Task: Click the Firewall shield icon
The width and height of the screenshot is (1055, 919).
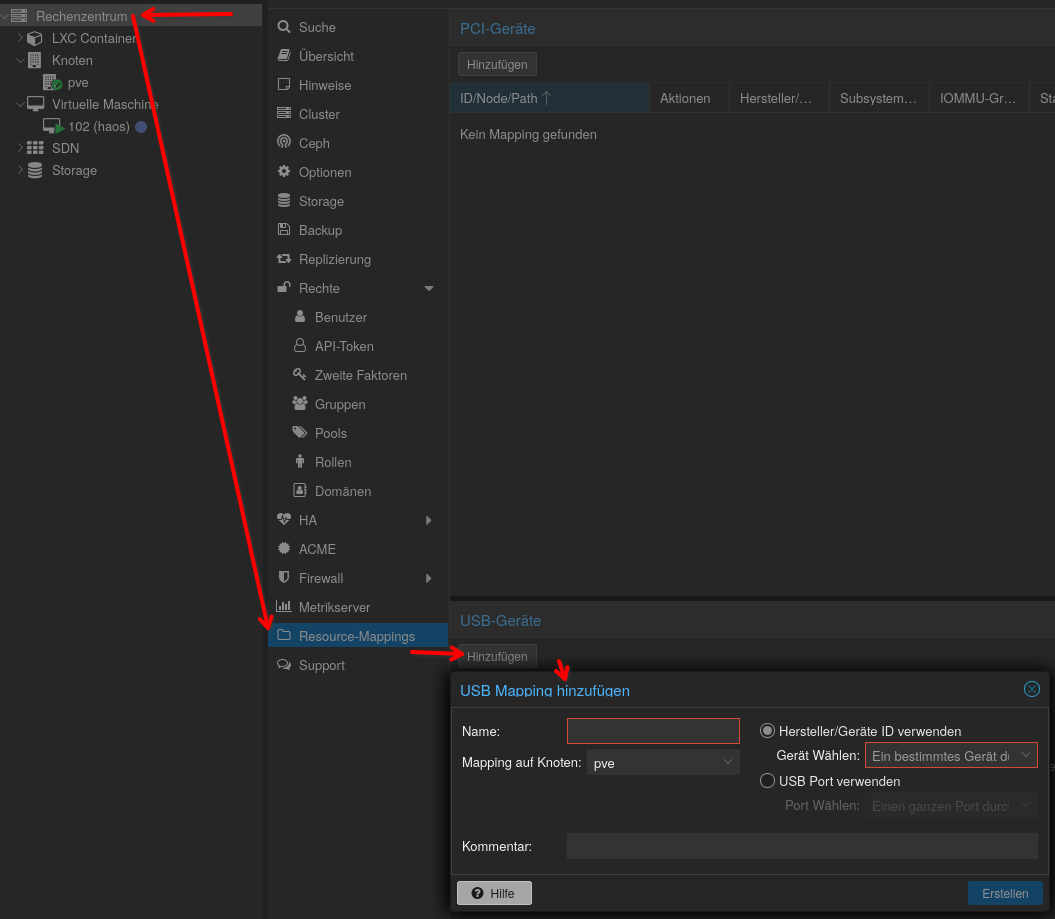Action: [284, 578]
